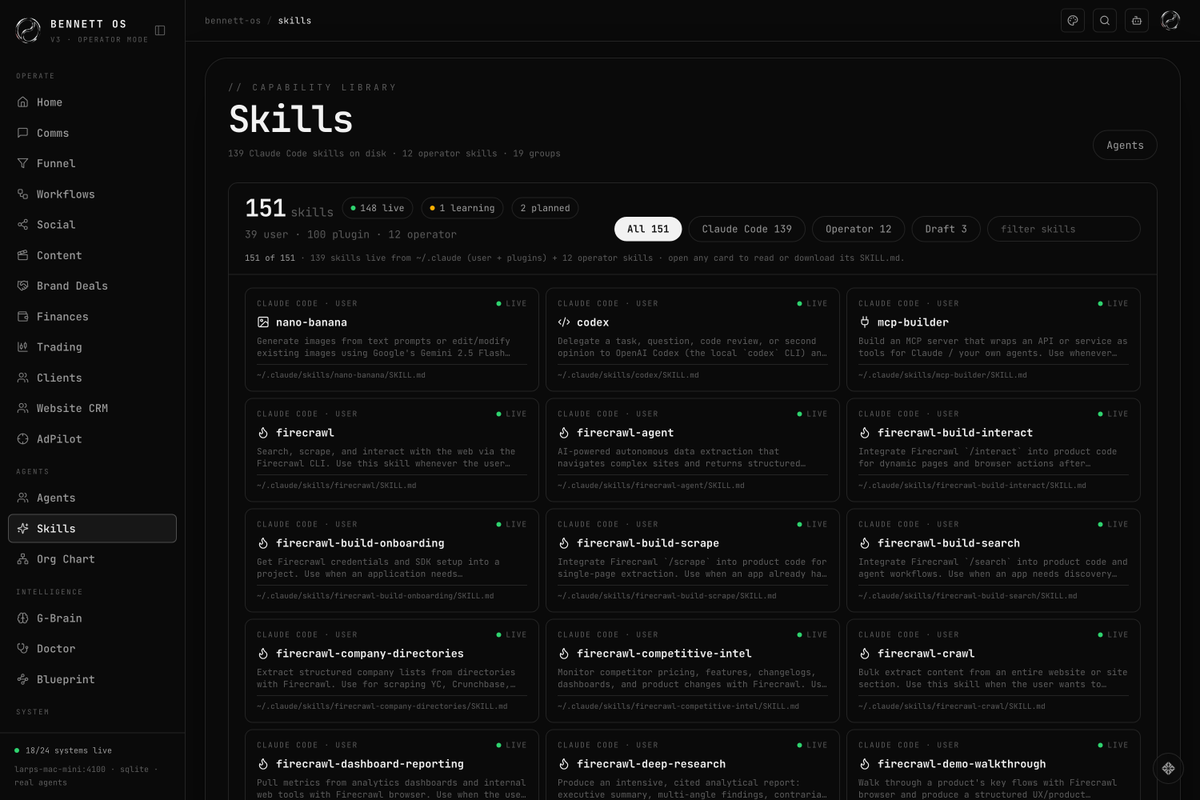This screenshot has width=1200, height=800.
Task: Click the Content clapperboard icon
Action: [23, 255]
